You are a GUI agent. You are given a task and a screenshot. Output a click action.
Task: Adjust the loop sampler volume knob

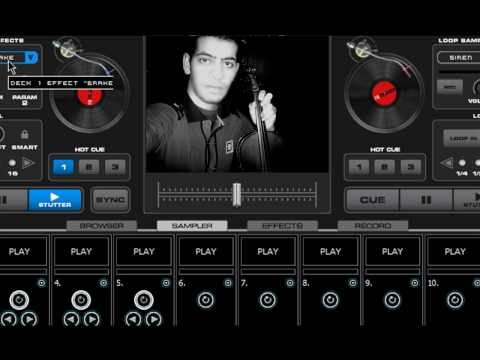coord(477,88)
